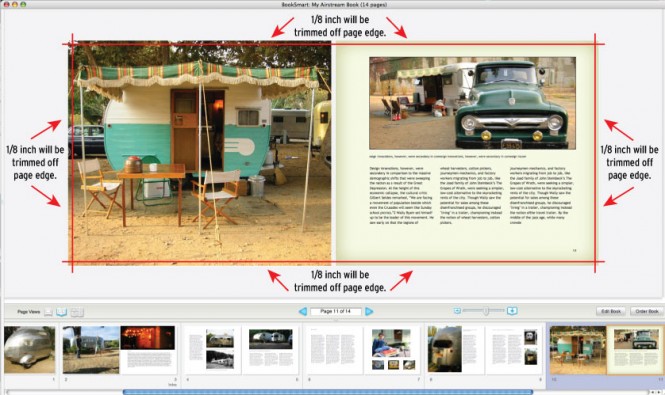The height and width of the screenshot is (395, 665).
Task: Select page 3 thumbnail with orange lights
Action: [148, 350]
